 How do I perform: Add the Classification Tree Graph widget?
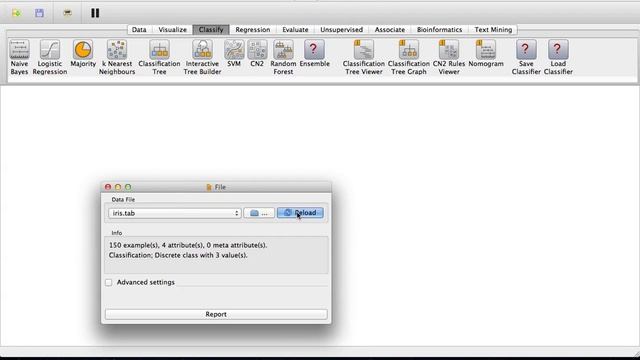409,57
